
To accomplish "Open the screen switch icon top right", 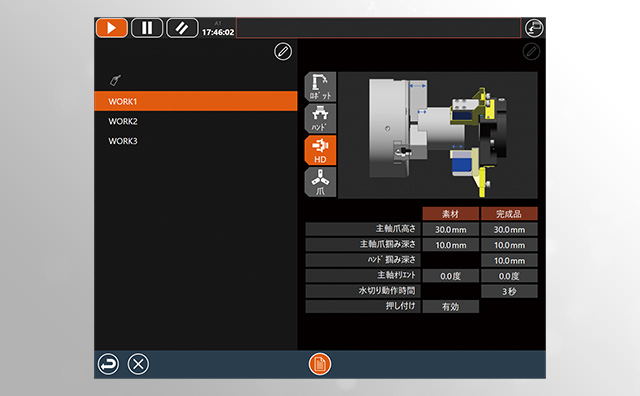I will [x=533, y=28].
